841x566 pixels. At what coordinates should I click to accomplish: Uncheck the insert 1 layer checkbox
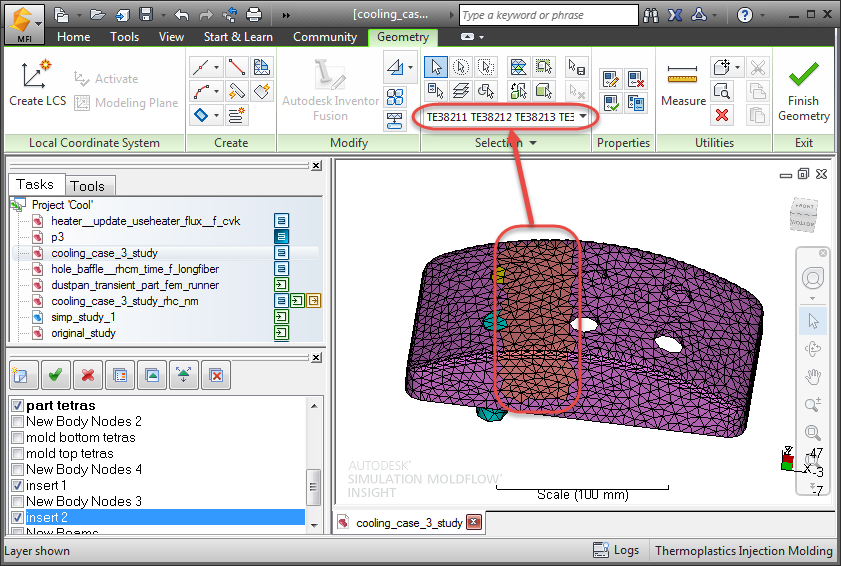tap(18, 486)
